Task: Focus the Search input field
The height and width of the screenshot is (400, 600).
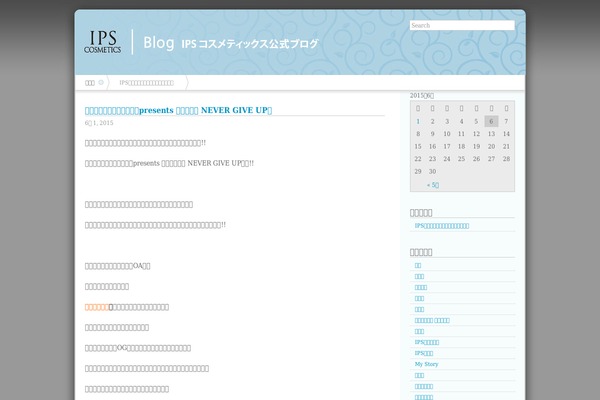Action: click(x=462, y=25)
